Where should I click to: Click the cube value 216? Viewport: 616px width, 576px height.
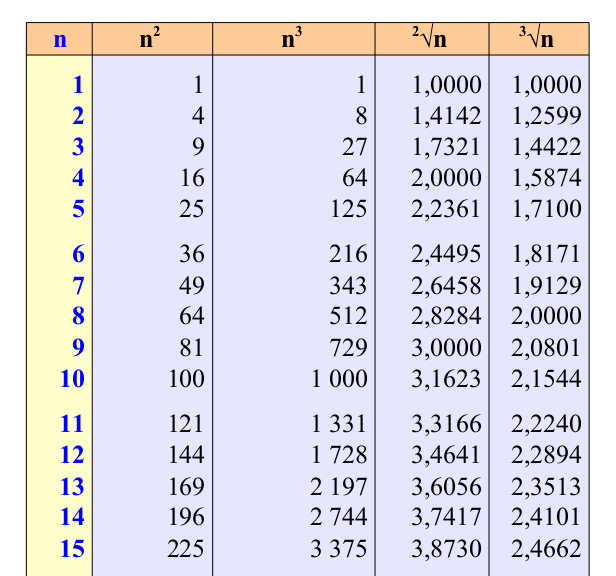point(348,254)
